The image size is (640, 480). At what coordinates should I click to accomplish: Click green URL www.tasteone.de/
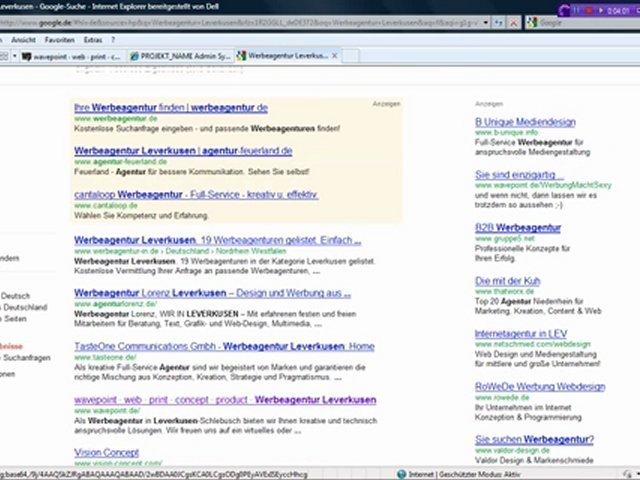click(105, 357)
